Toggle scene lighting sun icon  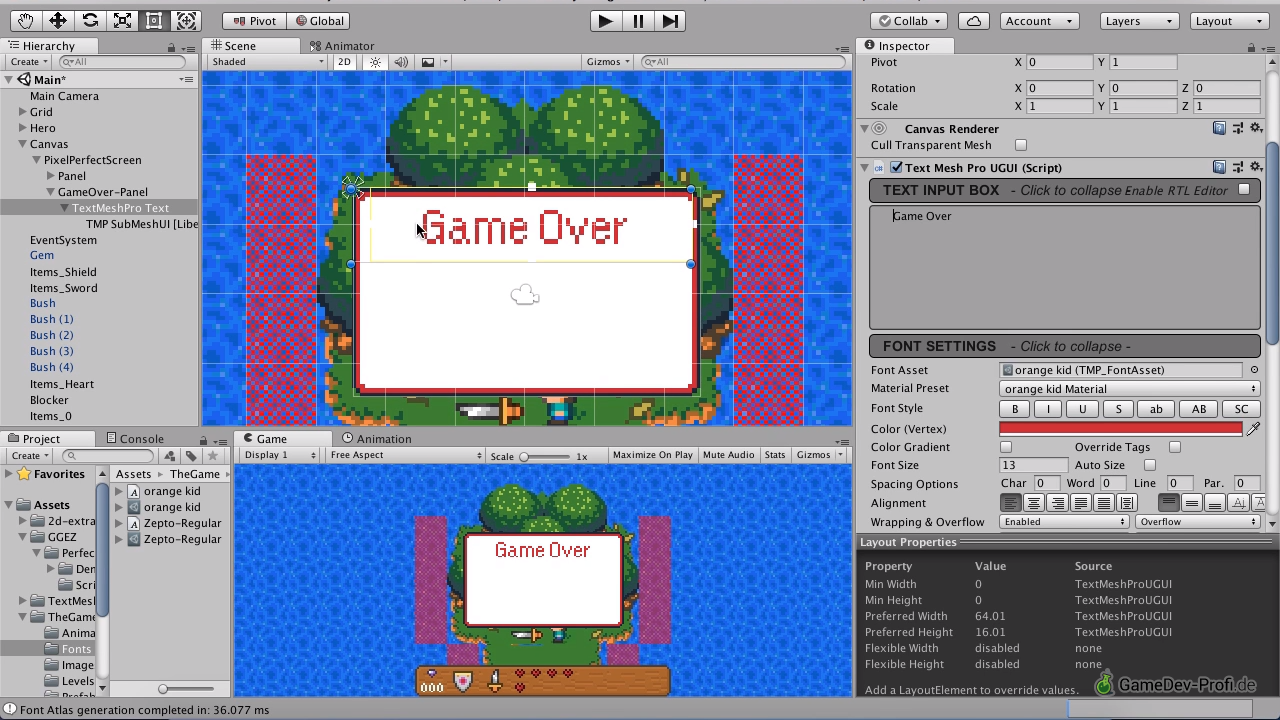point(375,62)
